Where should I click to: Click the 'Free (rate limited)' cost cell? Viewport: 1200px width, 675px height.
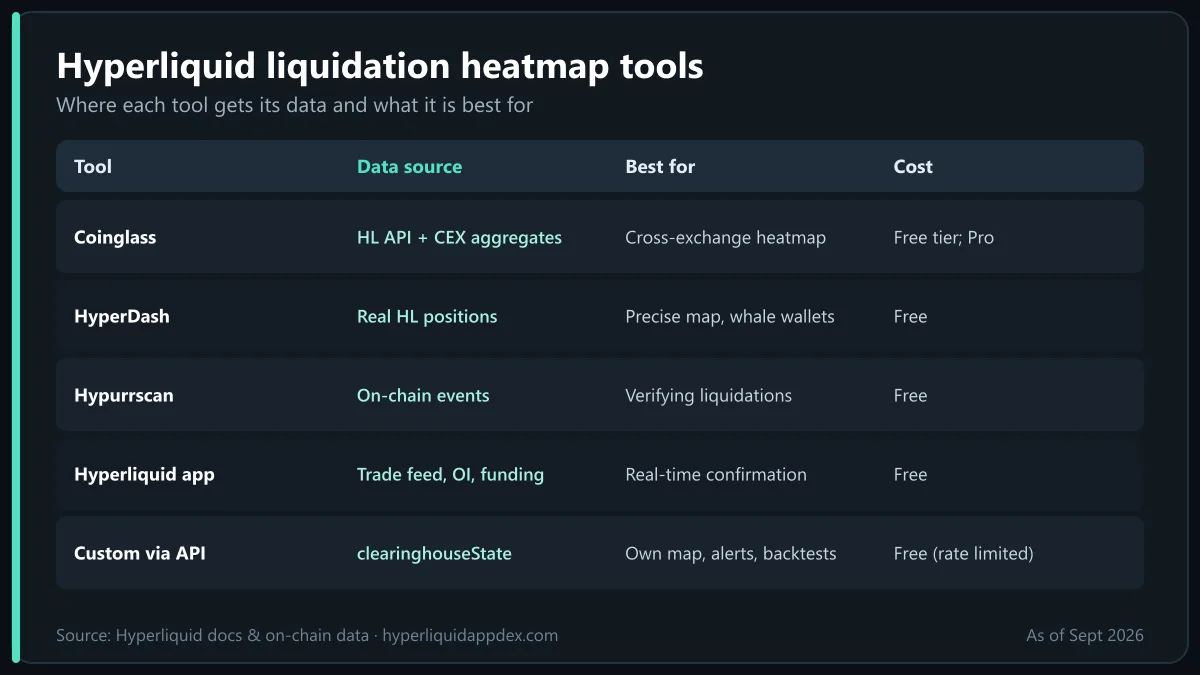[x=964, y=554]
